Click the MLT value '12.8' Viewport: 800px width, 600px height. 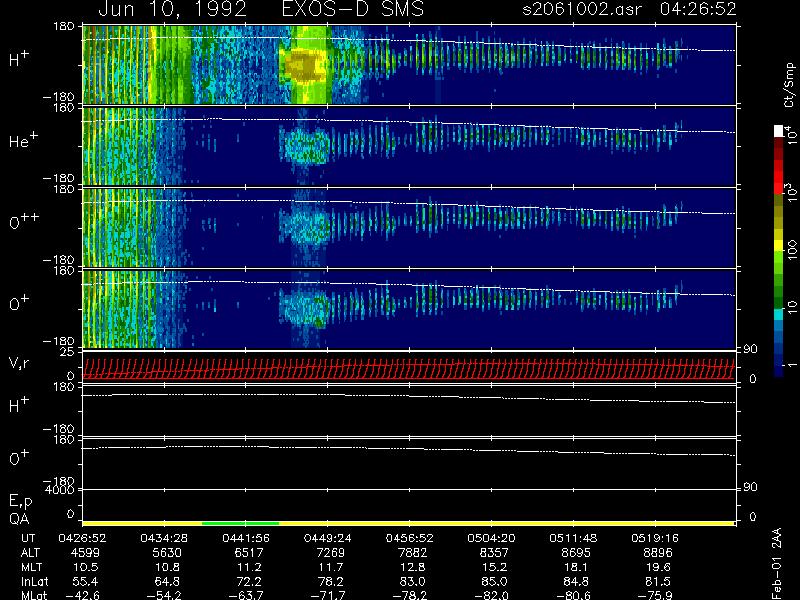413,567
